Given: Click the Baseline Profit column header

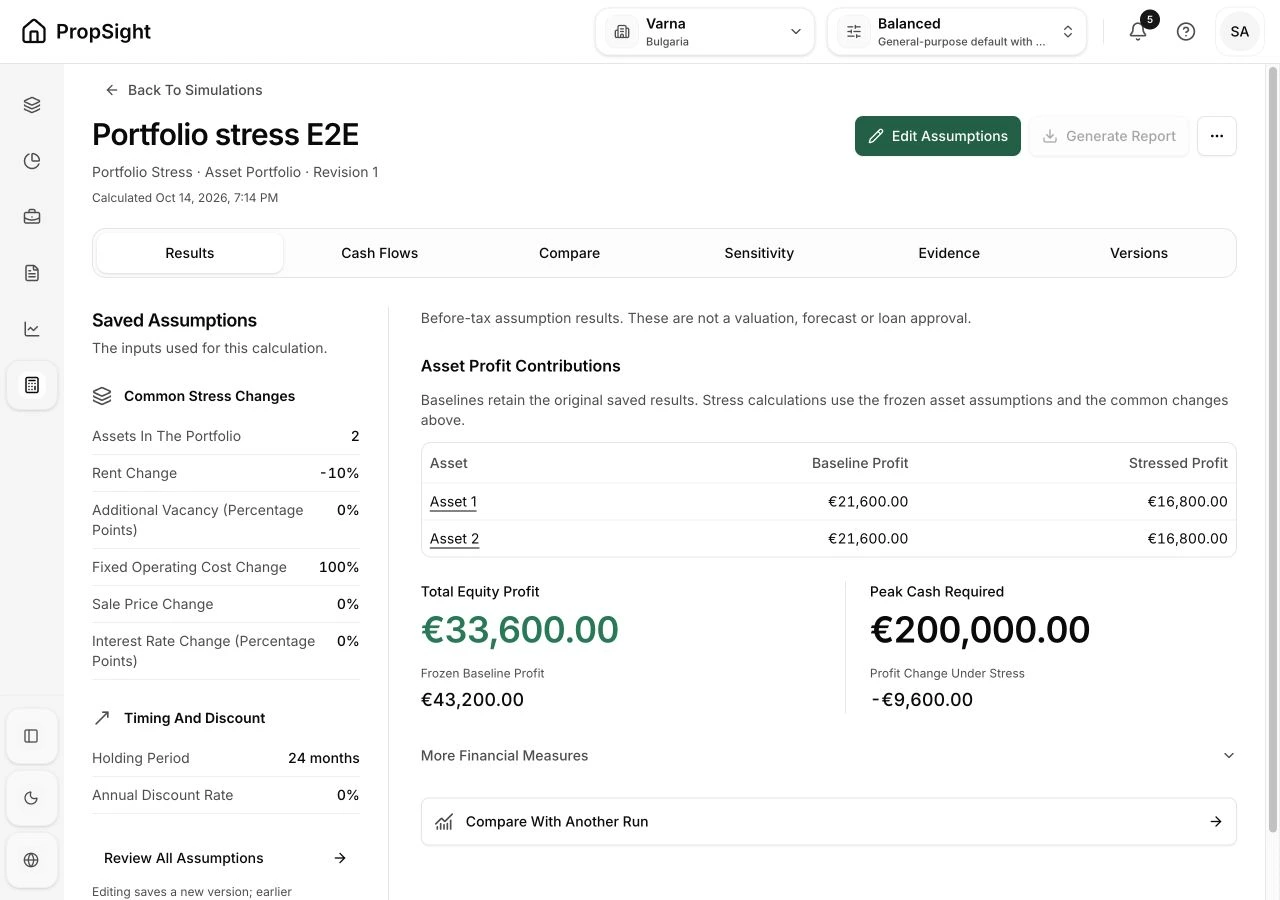Looking at the screenshot, I should click(860, 463).
